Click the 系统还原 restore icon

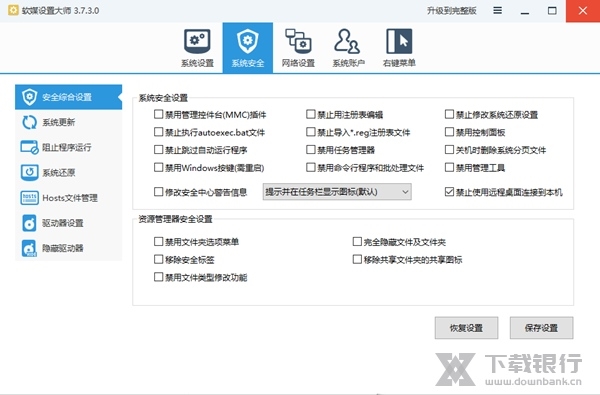pyautogui.click(x=29, y=173)
